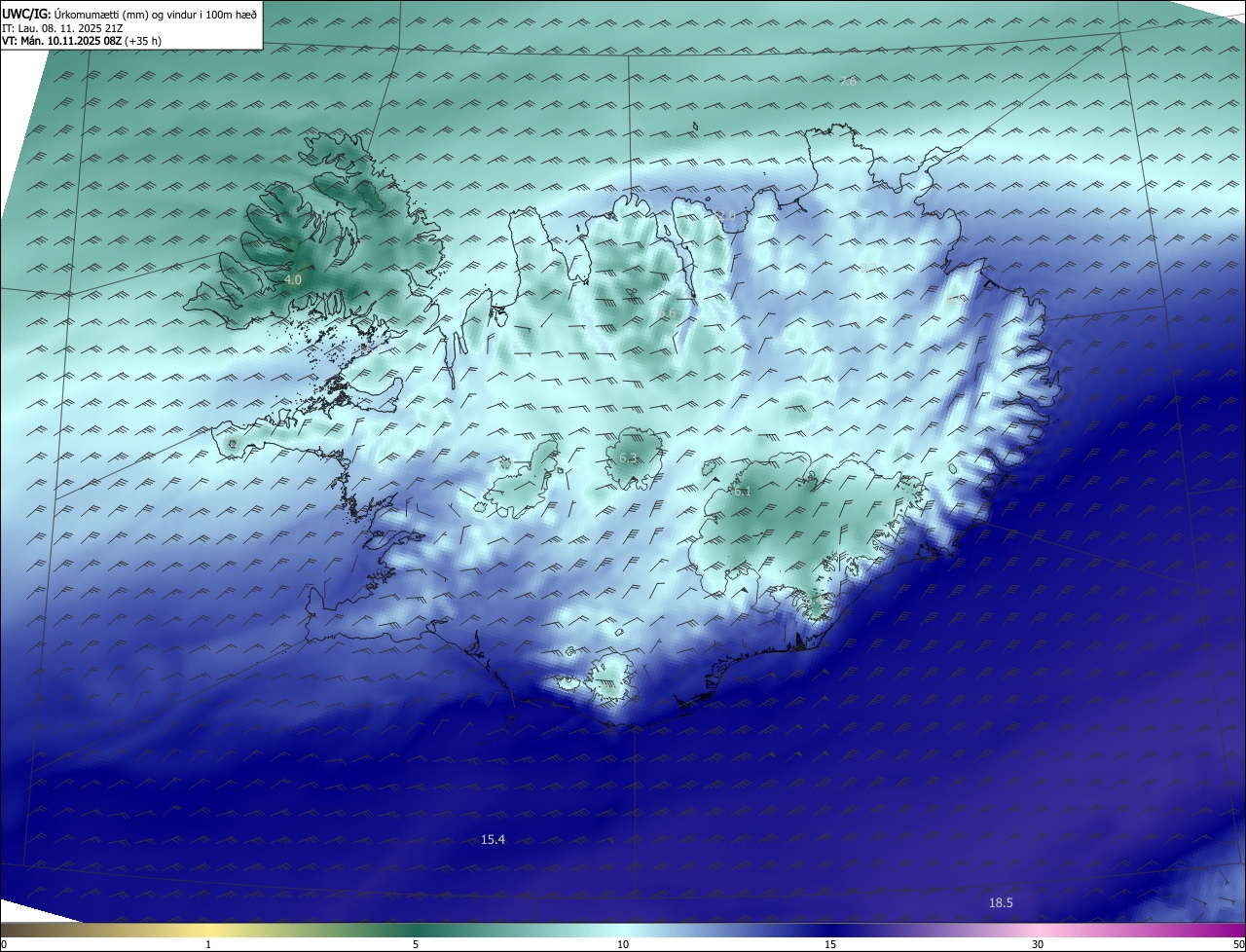Click the colorbar label 30
The width and height of the screenshot is (1246, 952).
(1038, 944)
